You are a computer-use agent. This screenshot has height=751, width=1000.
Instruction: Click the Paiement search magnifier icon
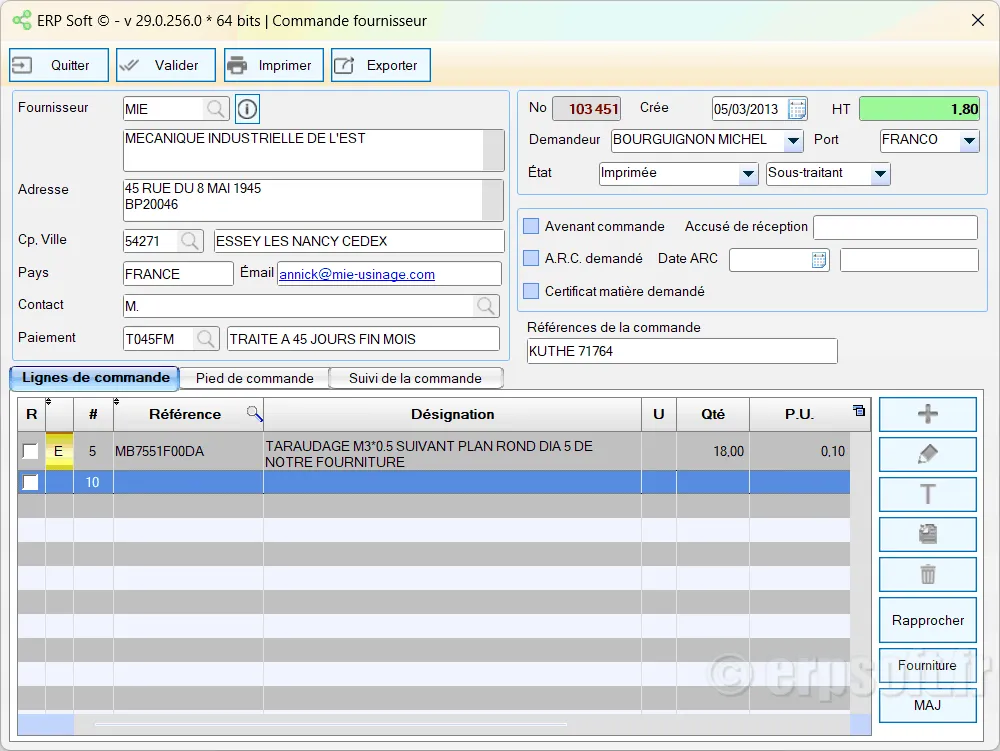click(206, 339)
